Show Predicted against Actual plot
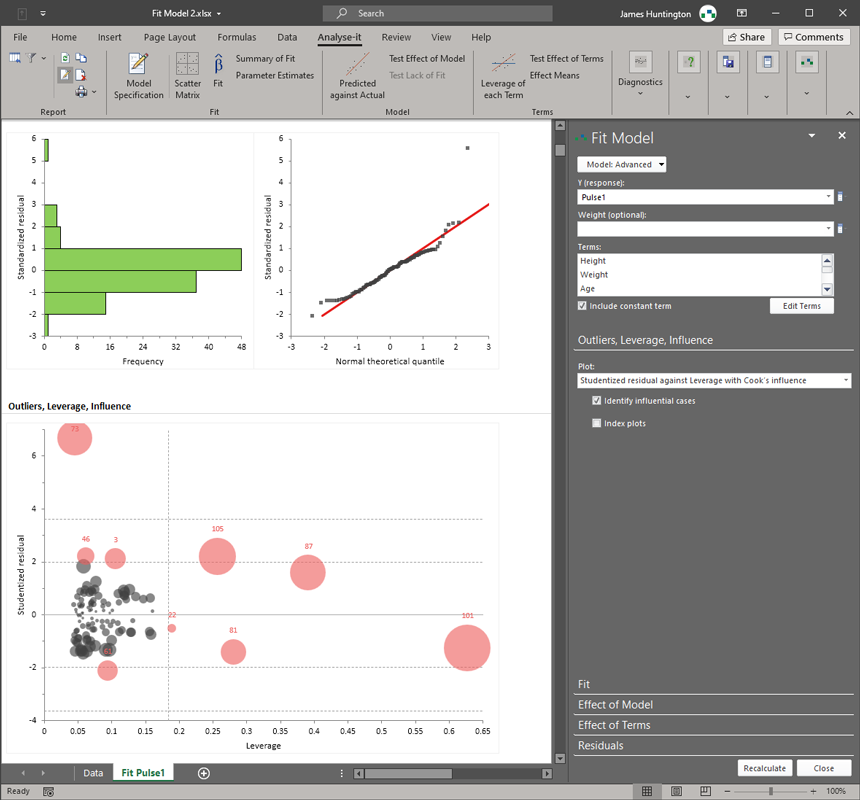The image size is (860, 800). pos(357,75)
